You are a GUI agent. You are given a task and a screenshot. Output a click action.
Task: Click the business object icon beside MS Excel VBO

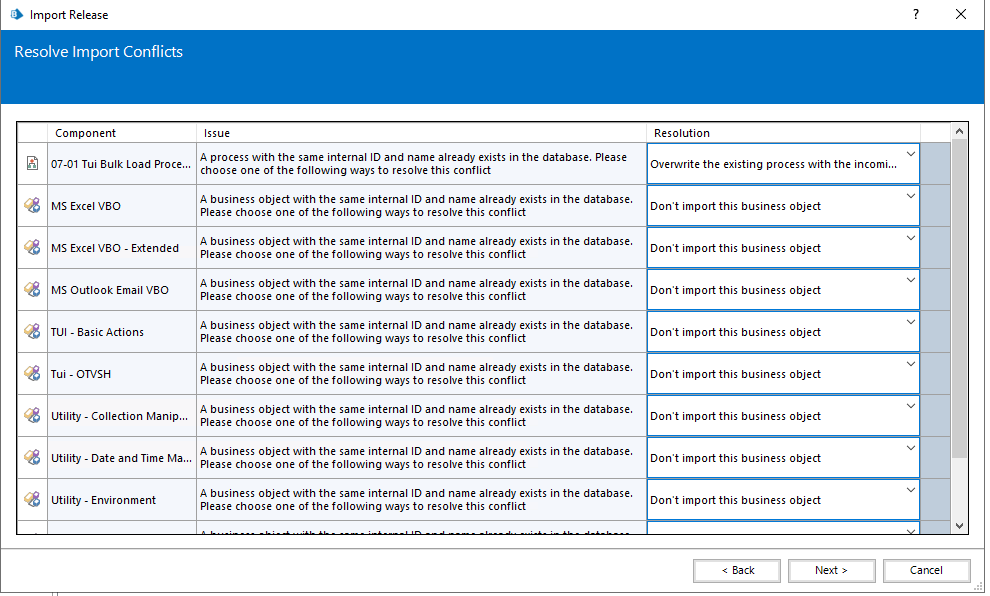(32, 206)
